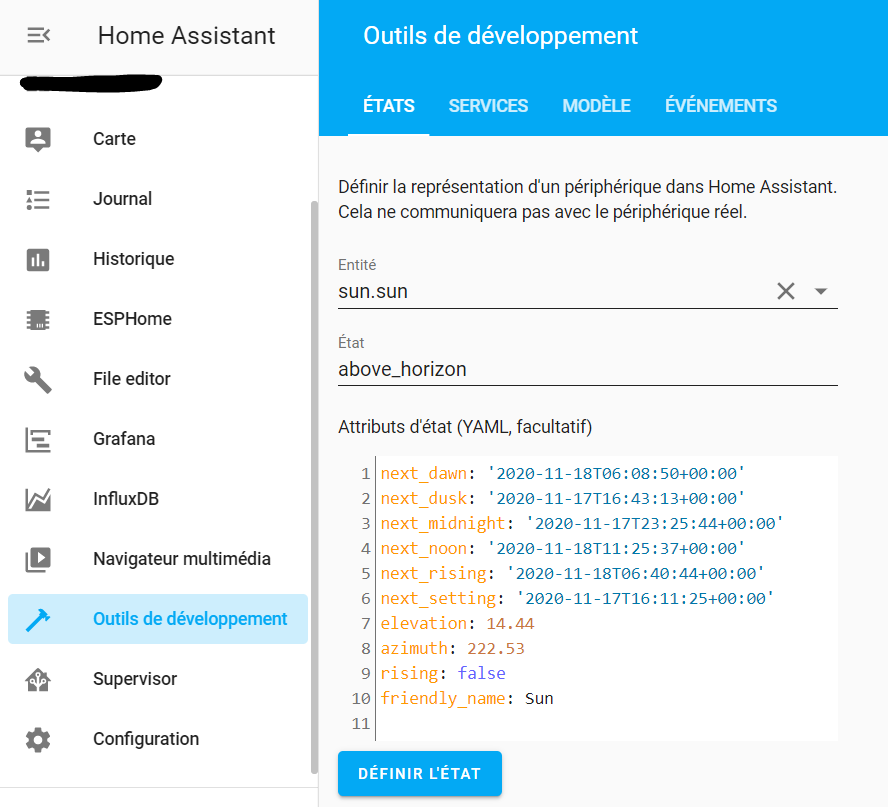
Task: Click the État field showing above_horizon
Action: (587, 369)
